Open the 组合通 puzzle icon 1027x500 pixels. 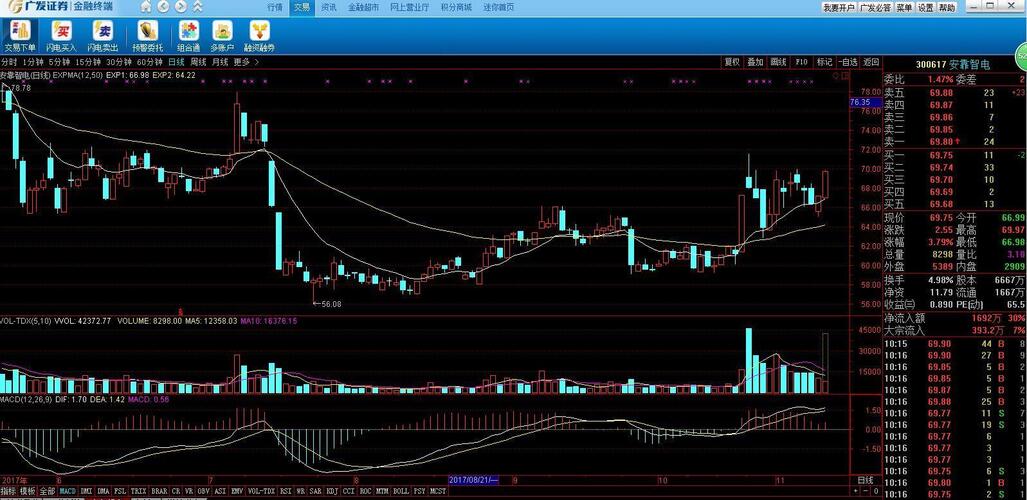pyautogui.click(x=189, y=36)
